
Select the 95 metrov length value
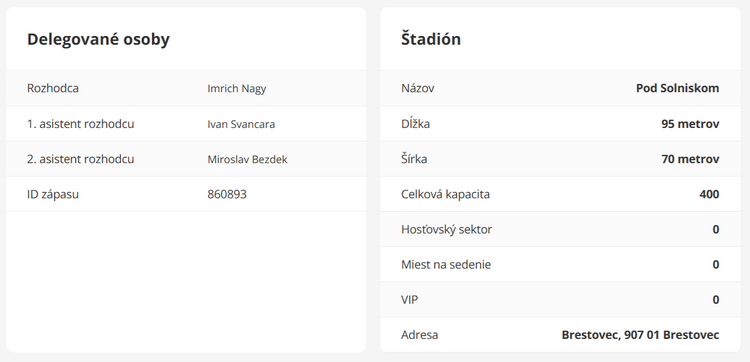pos(690,124)
